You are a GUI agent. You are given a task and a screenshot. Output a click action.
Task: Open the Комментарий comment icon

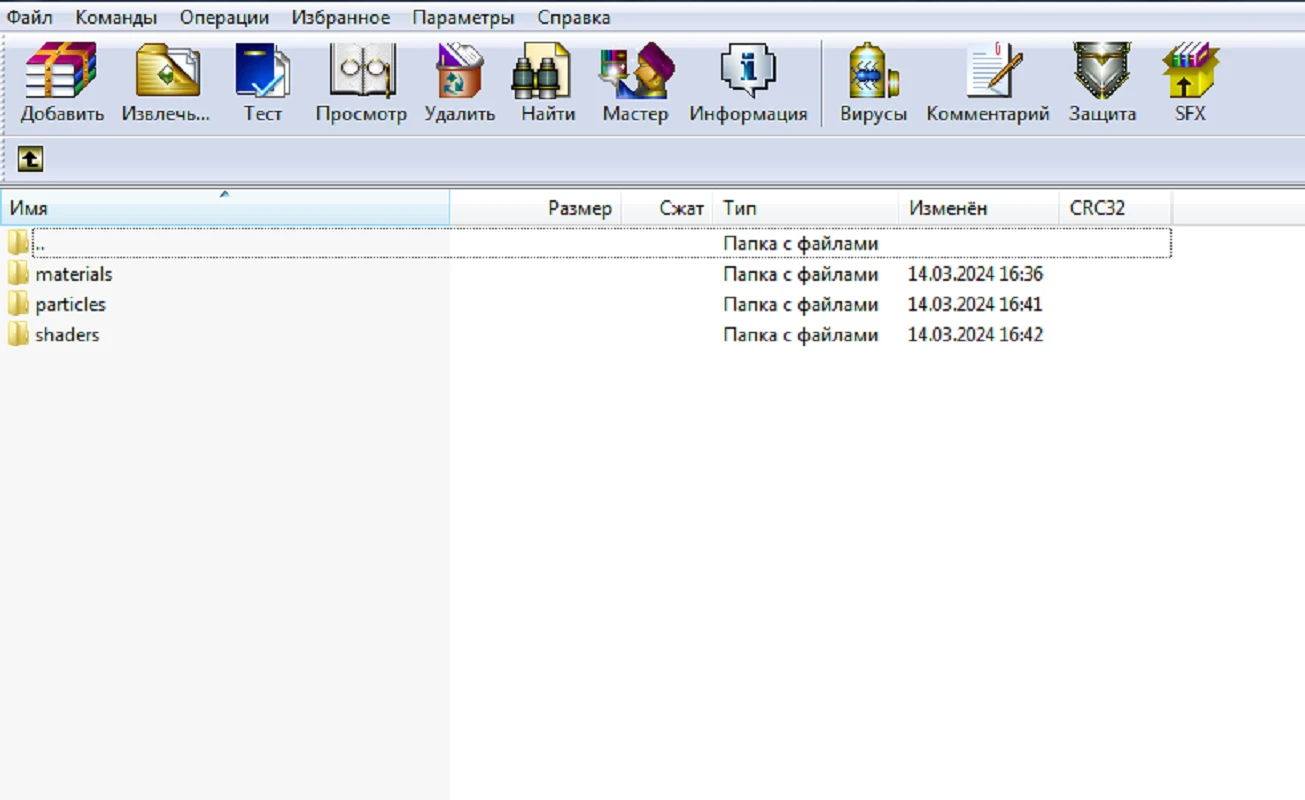click(994, 70)
